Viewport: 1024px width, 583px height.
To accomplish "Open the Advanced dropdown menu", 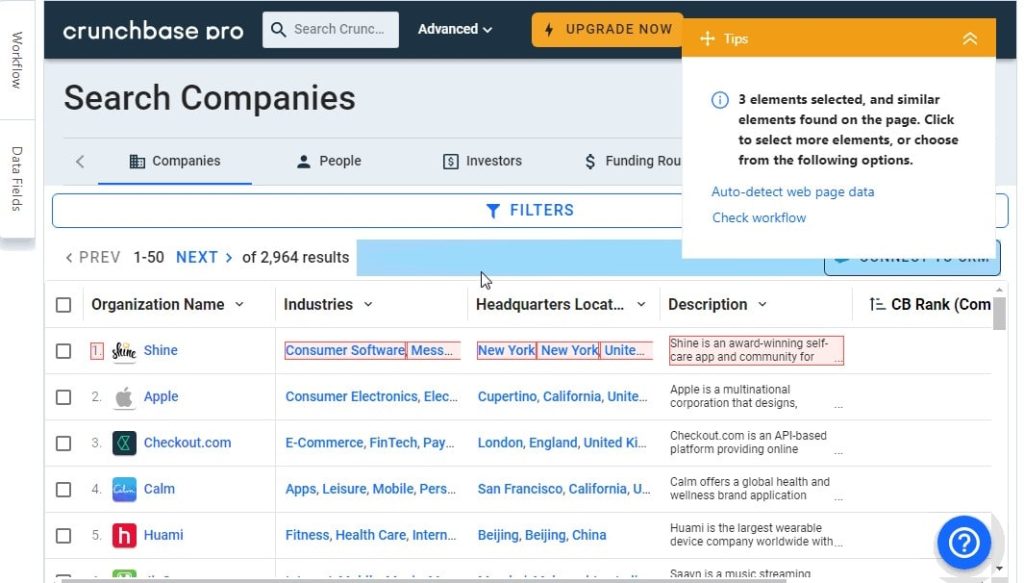I will coord(455,29).
